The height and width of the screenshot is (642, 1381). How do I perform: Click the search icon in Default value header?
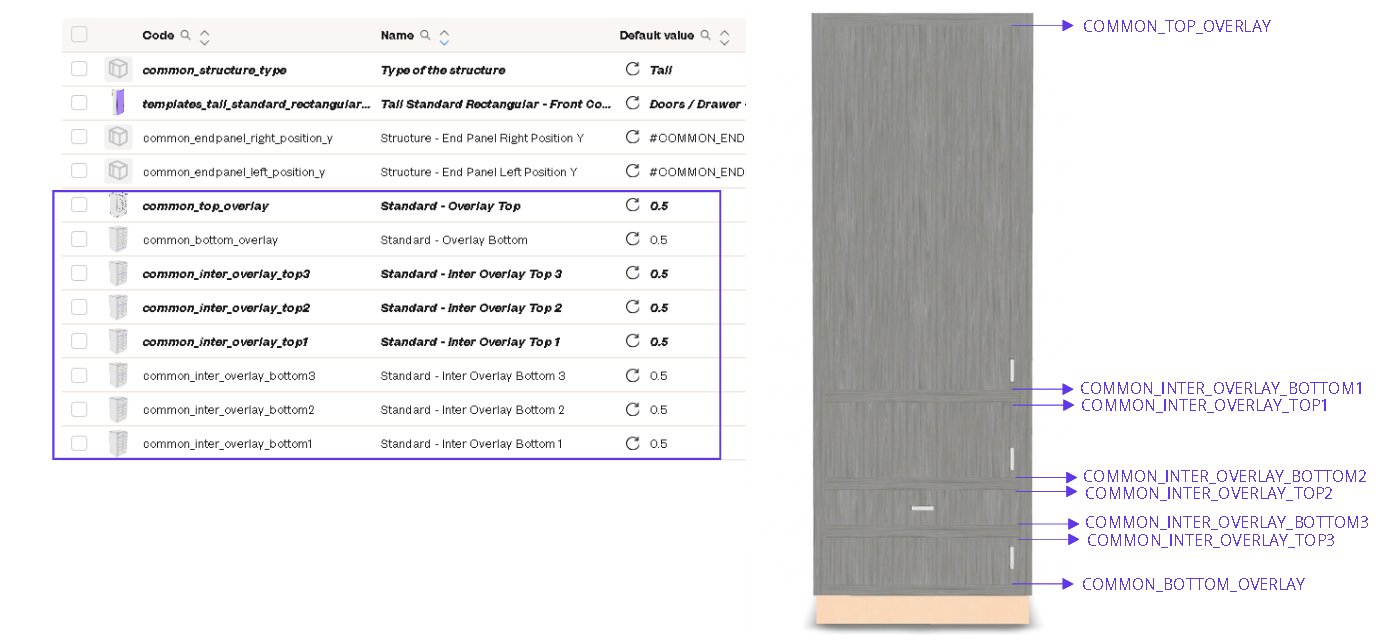click(705, 35)
